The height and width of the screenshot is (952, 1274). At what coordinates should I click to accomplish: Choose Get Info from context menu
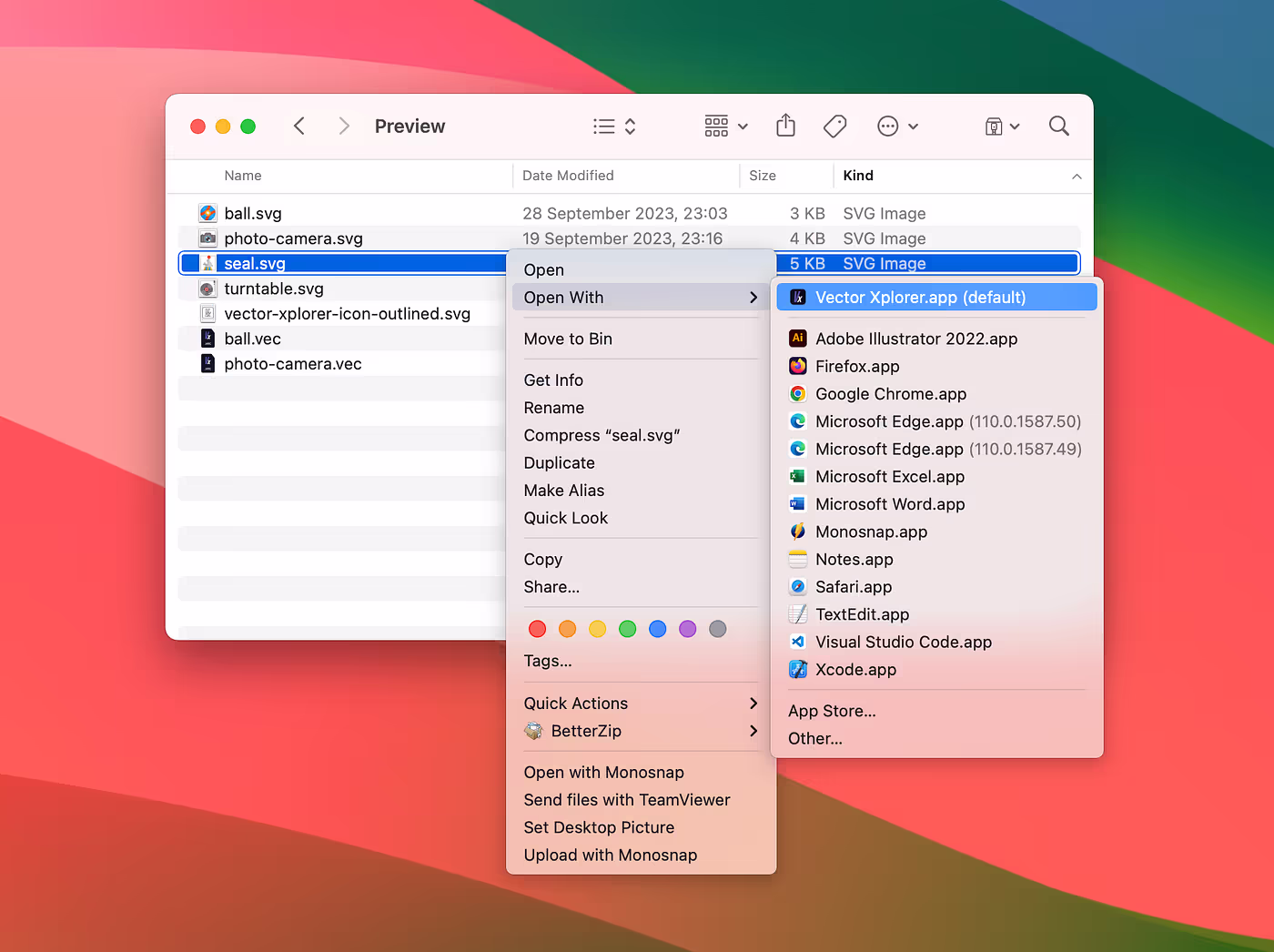(641, 380)
